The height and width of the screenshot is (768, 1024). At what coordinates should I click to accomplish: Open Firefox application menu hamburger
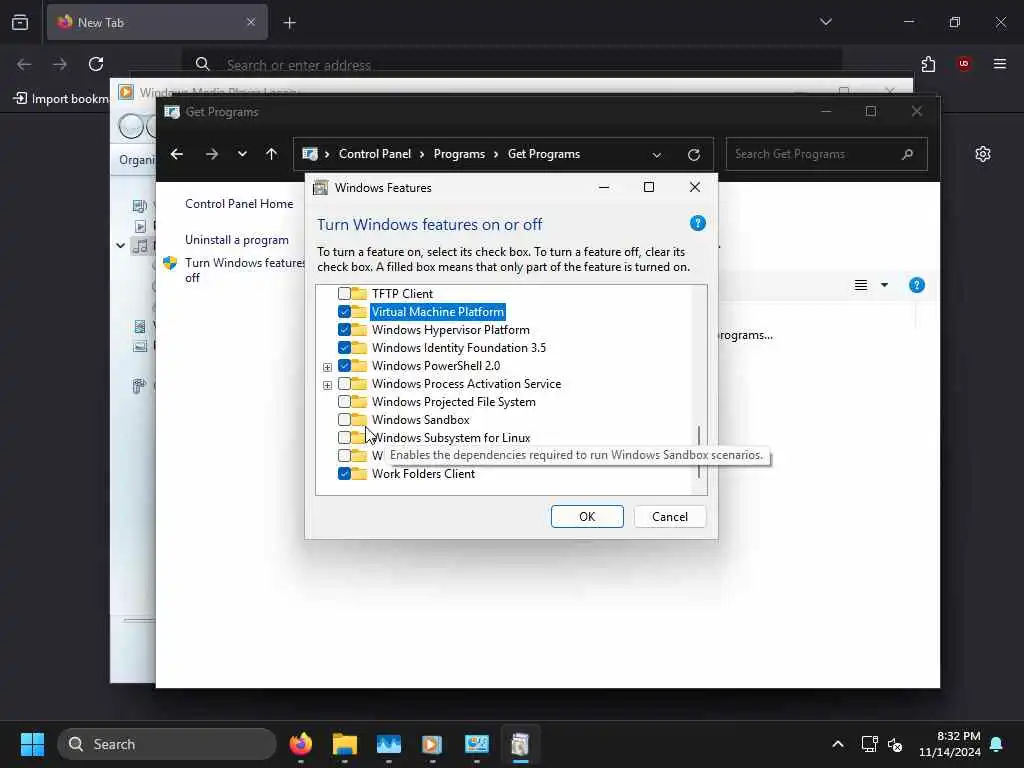coord(1000,64)
